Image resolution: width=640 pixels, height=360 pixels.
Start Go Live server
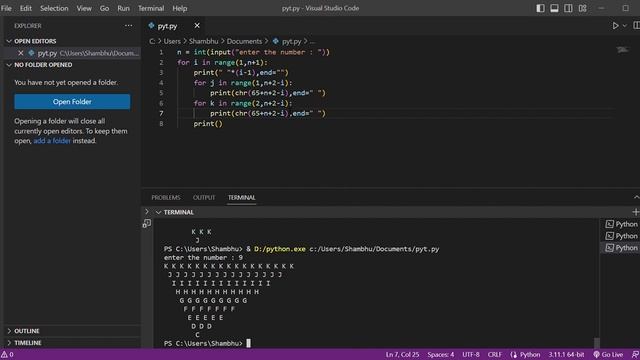point(608,354)
